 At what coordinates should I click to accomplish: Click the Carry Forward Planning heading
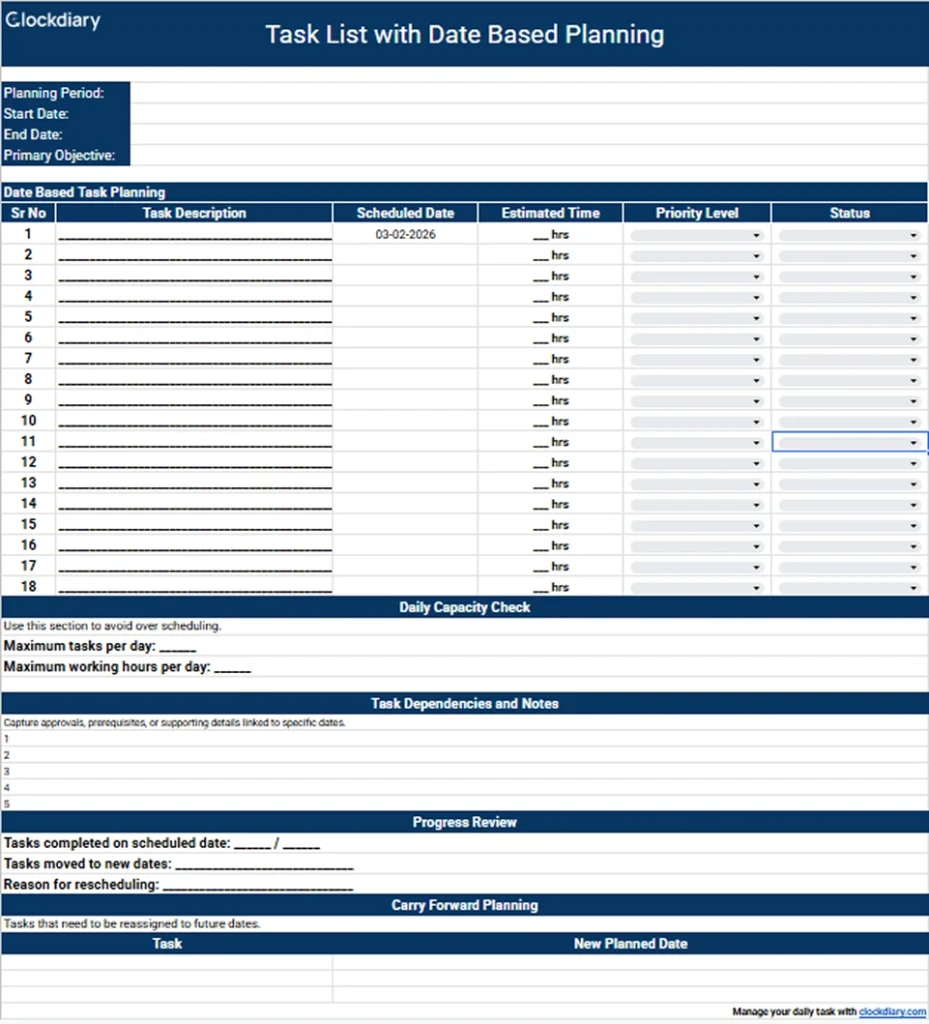pos(464,905)
